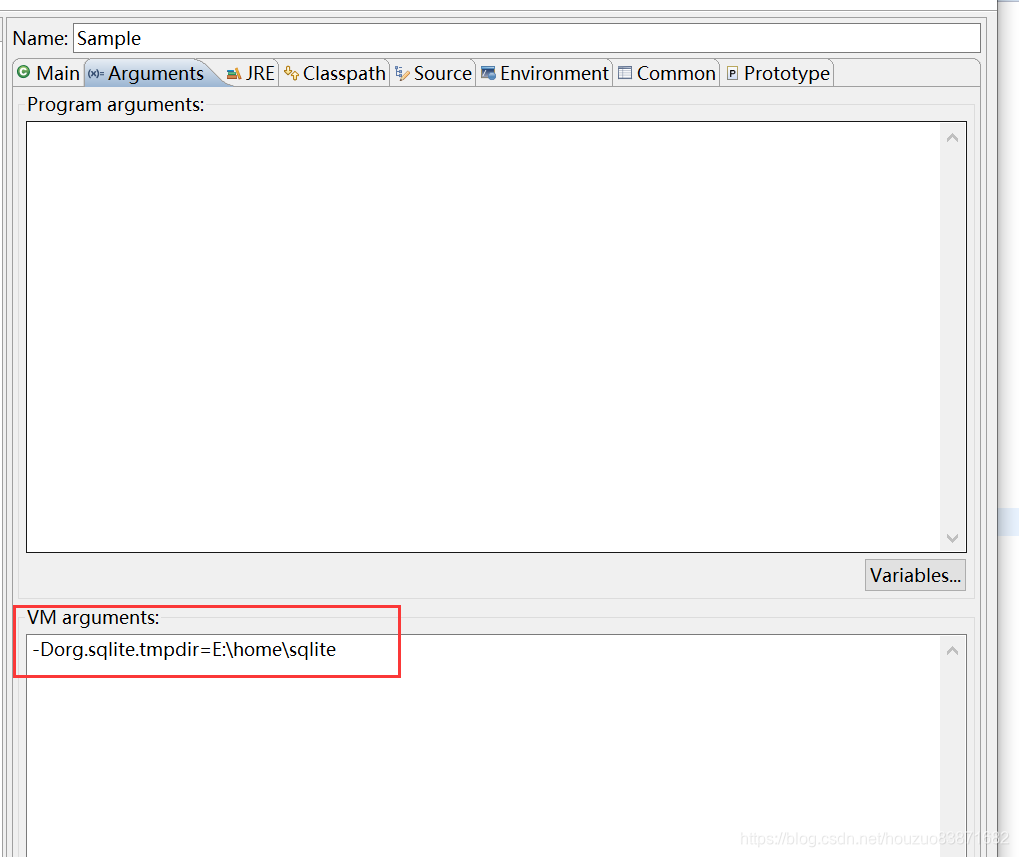The image size is (1019, 857).
Task: Click the JRE books icon
Action: pos(234,74)
